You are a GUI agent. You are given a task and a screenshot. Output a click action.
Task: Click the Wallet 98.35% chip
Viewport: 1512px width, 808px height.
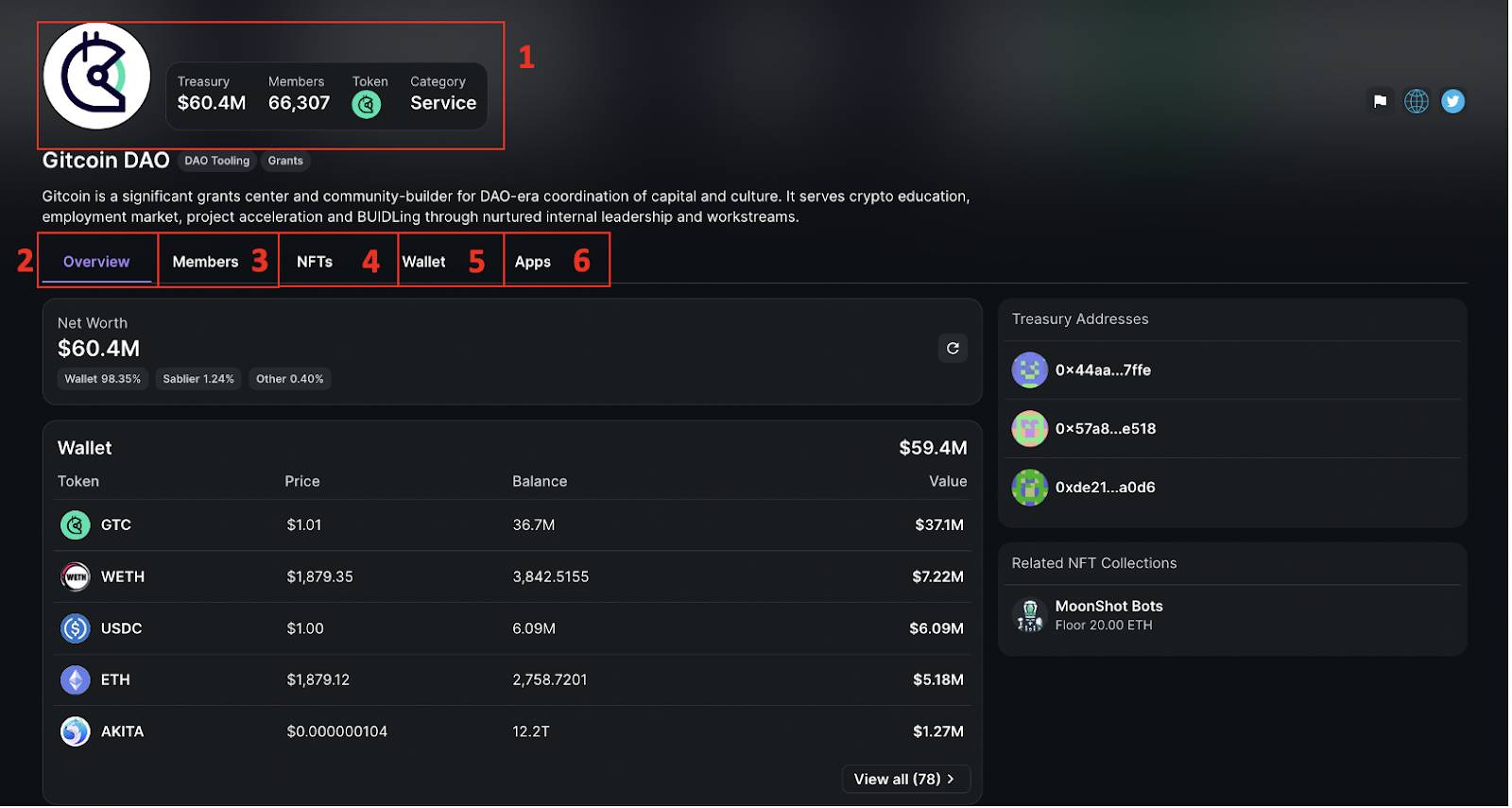point(103,379)
